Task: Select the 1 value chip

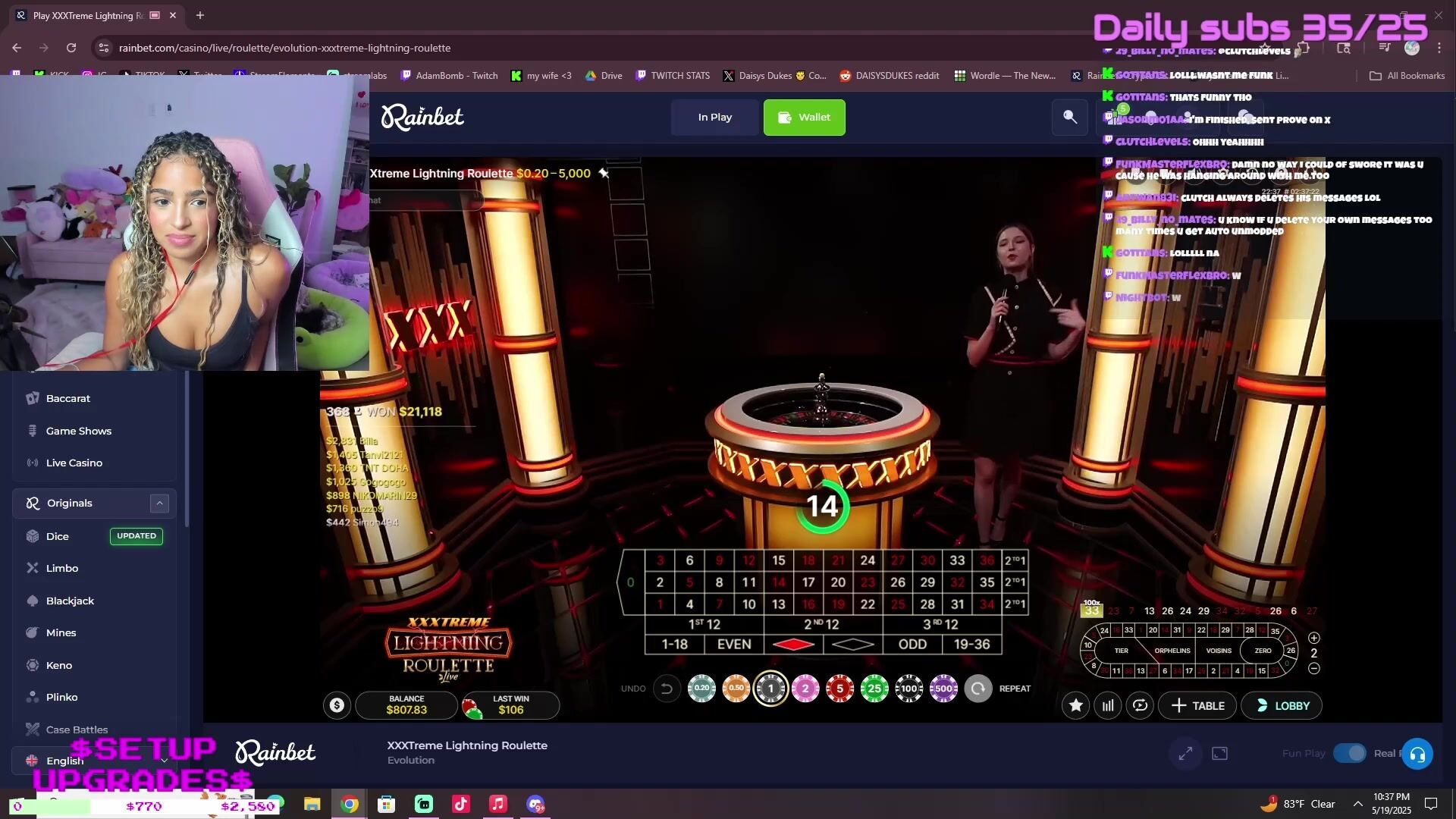Action: (x=770, y=689)
